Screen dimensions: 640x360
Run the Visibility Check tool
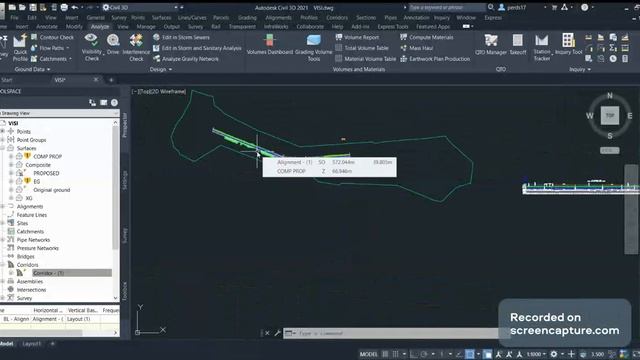[91, 47]
